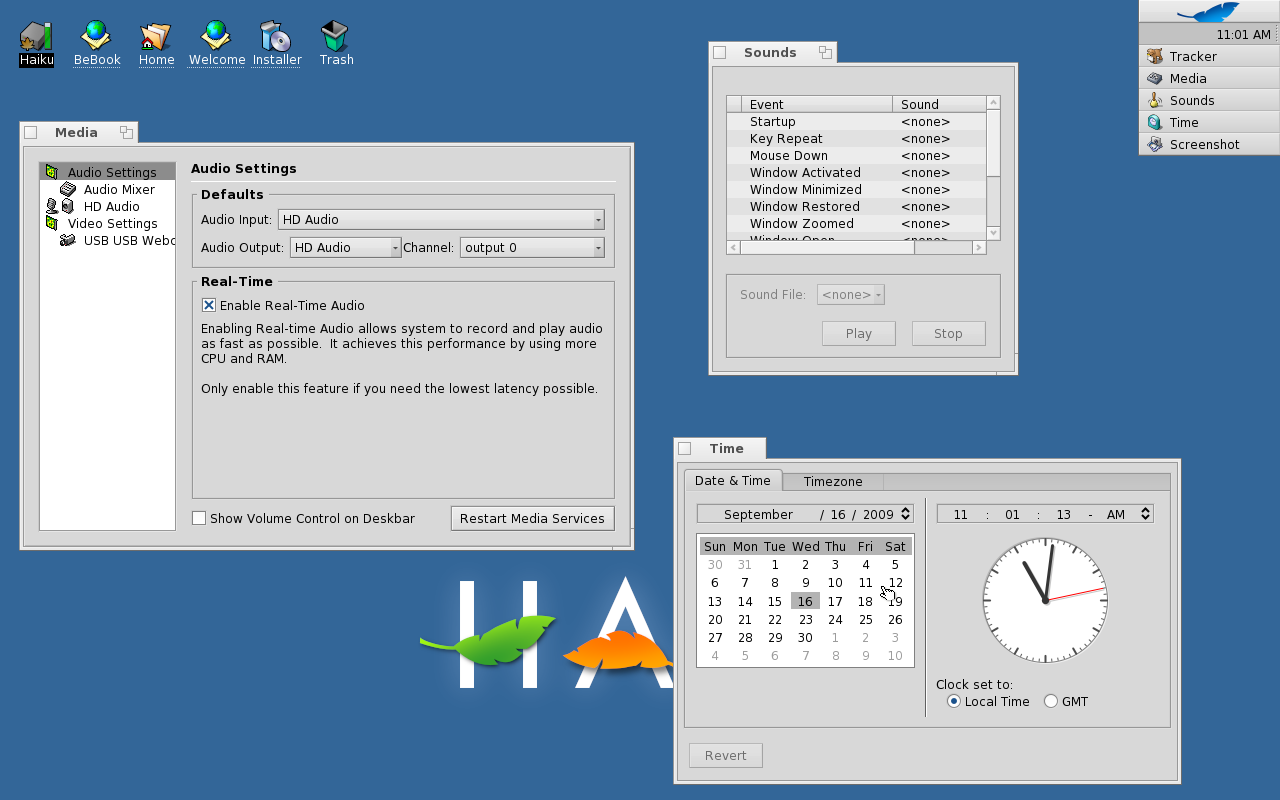The width and height of the screenshot is (1280, 800).
Task: Click the Tracker icon in the Deskbar
Action: point(1155,56)
